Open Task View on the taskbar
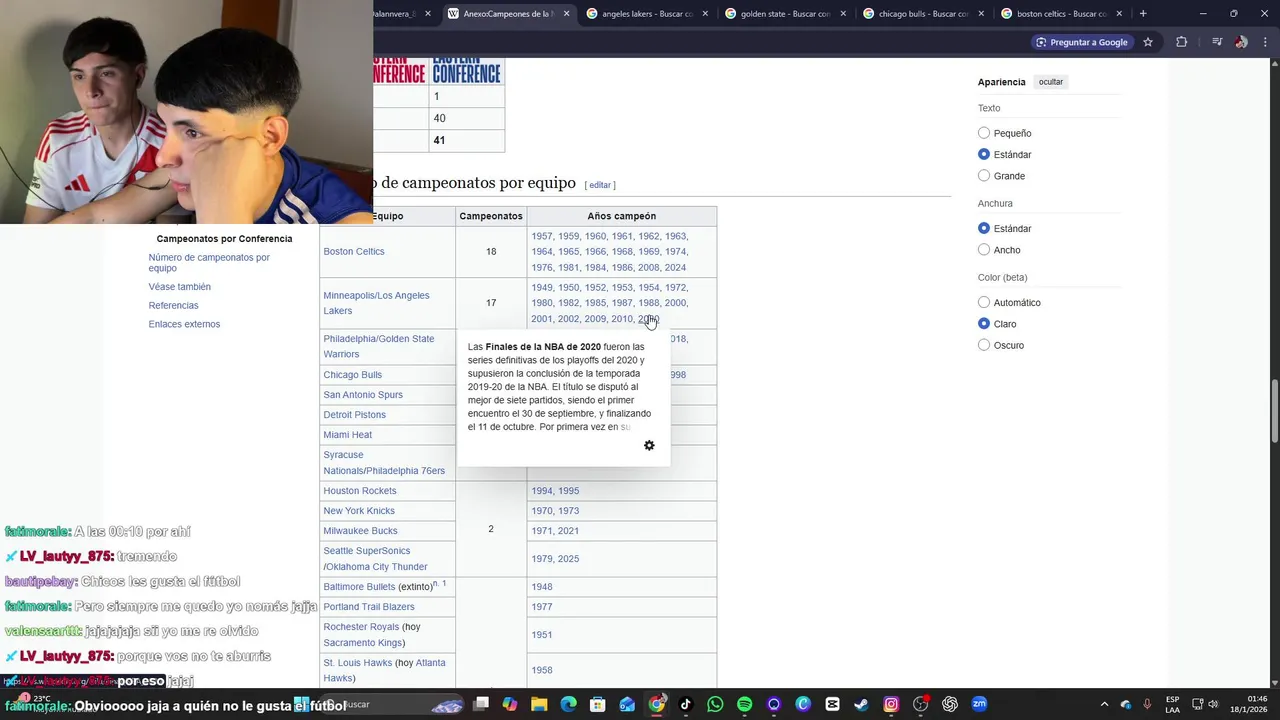This screenshot has width=1280, height=720. pyautogui.click(x=481, y=704)
